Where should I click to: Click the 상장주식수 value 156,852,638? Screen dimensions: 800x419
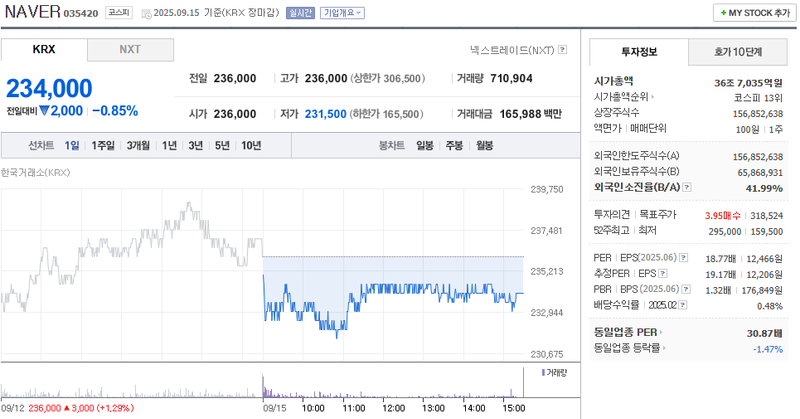pos(758,114)
